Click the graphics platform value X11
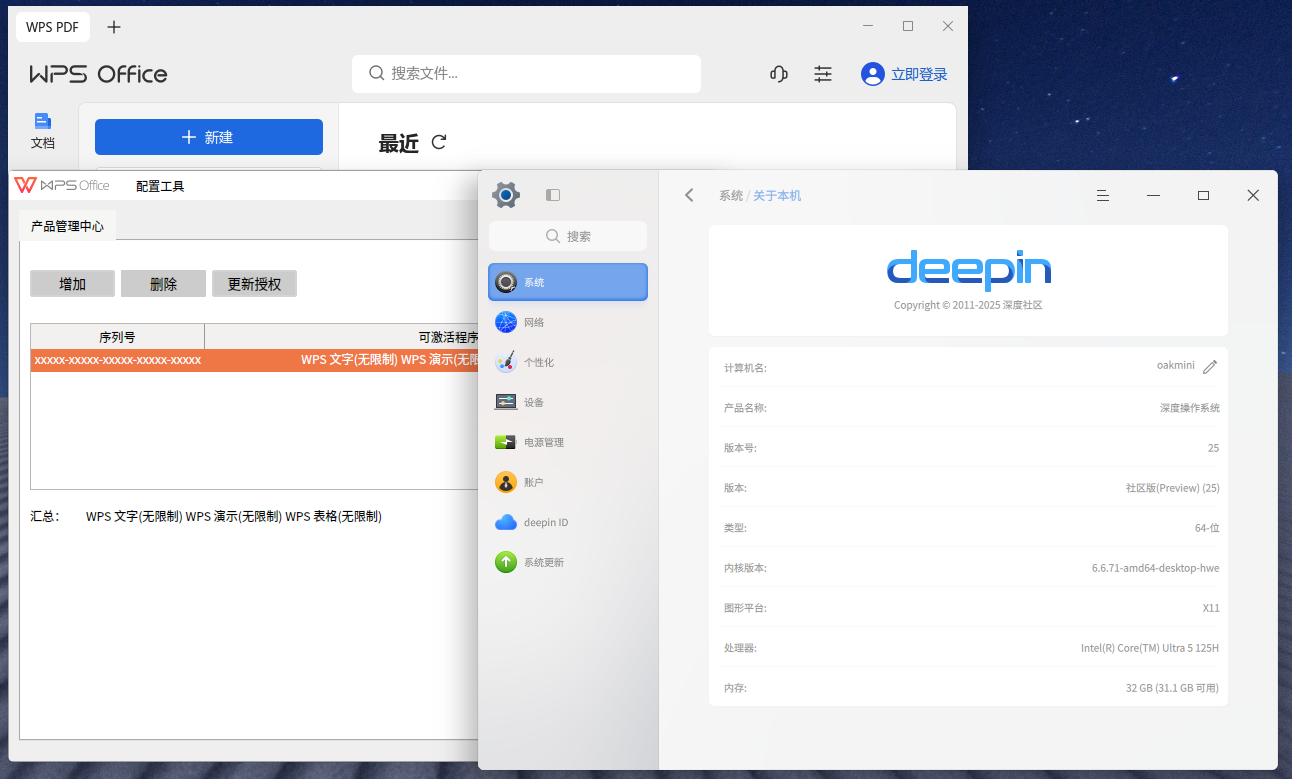 coord(1211,608)
